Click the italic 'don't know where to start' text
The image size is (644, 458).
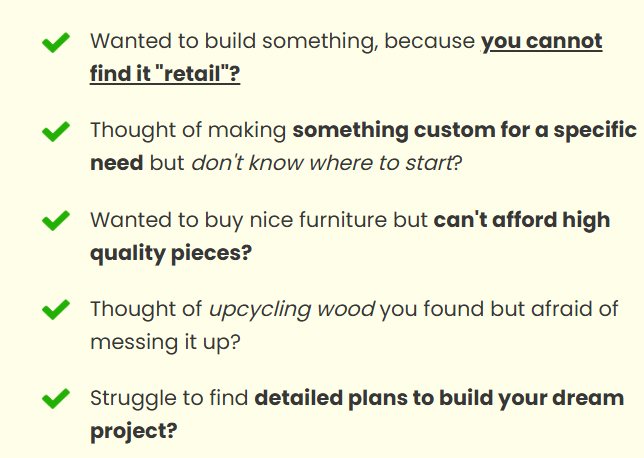322,163
